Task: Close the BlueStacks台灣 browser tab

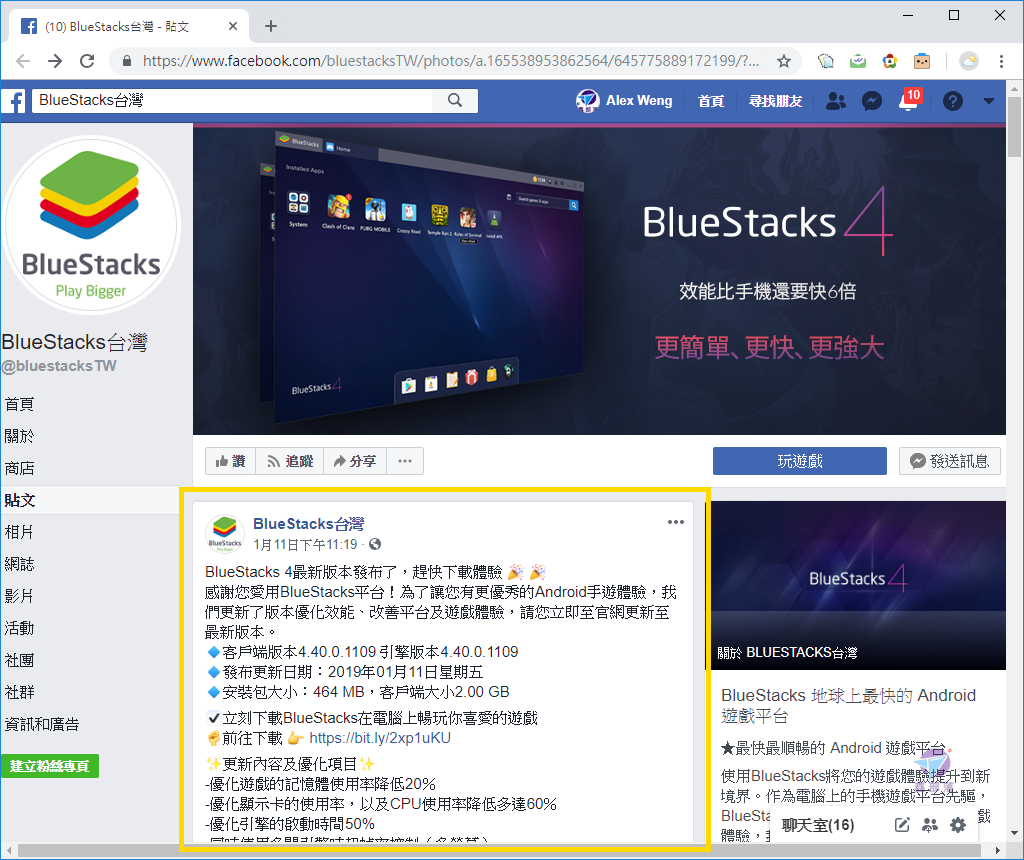Action: pos(233,26)
